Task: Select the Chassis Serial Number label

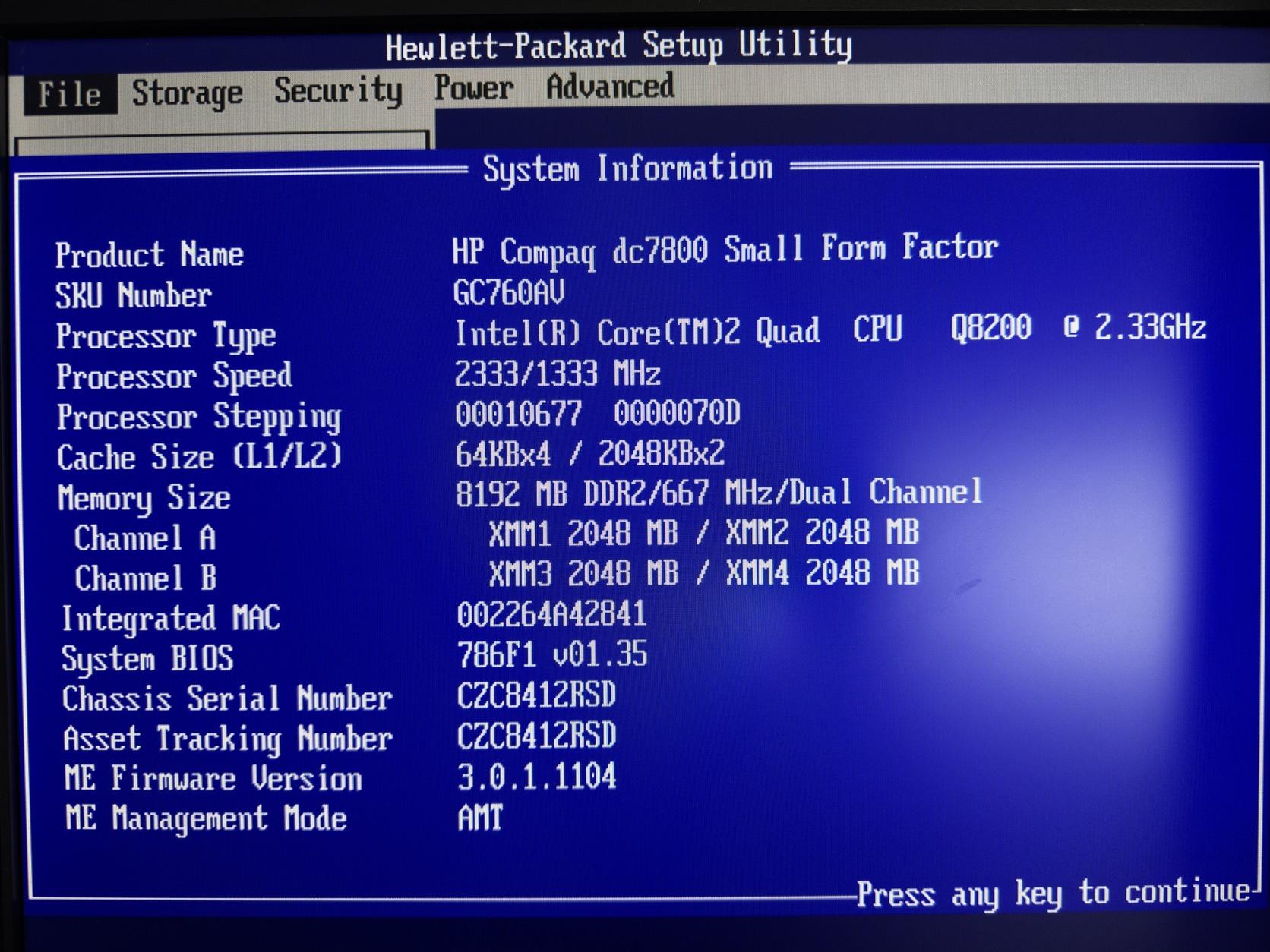Action: [227, 698]
